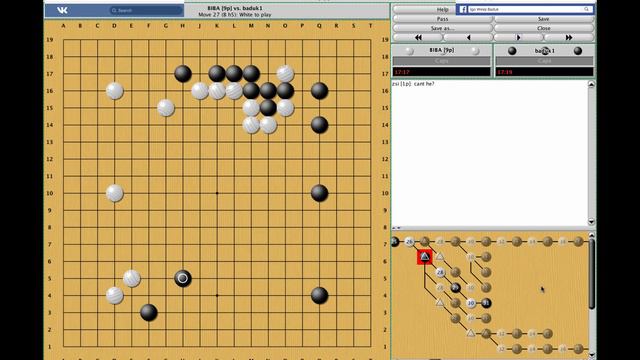640x360 pixels.
Task: Click the baduk1 player name
Action: point(544,51)
